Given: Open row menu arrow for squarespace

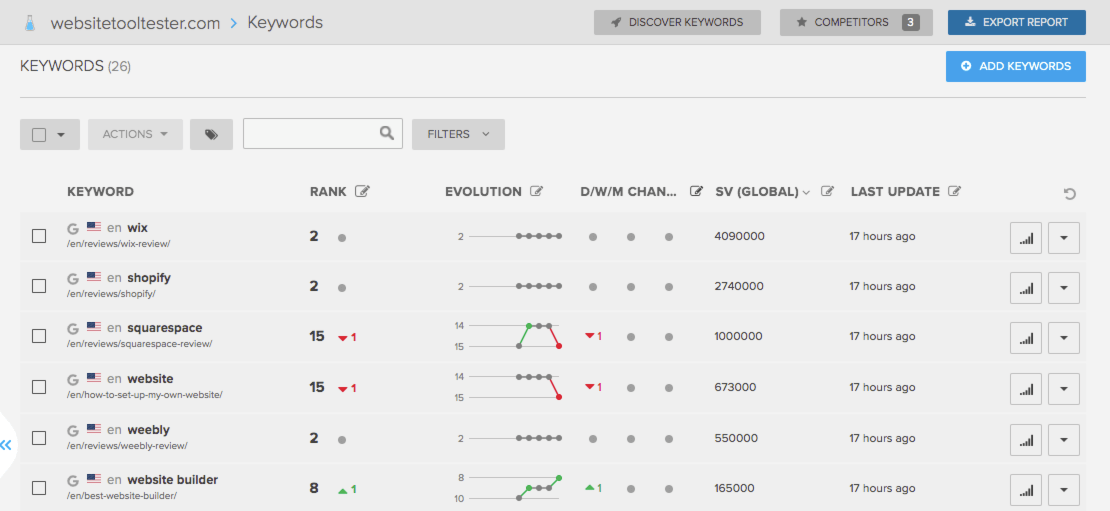Looking at the screenshot, I should pyautogui.click(x=1063, y=338).
